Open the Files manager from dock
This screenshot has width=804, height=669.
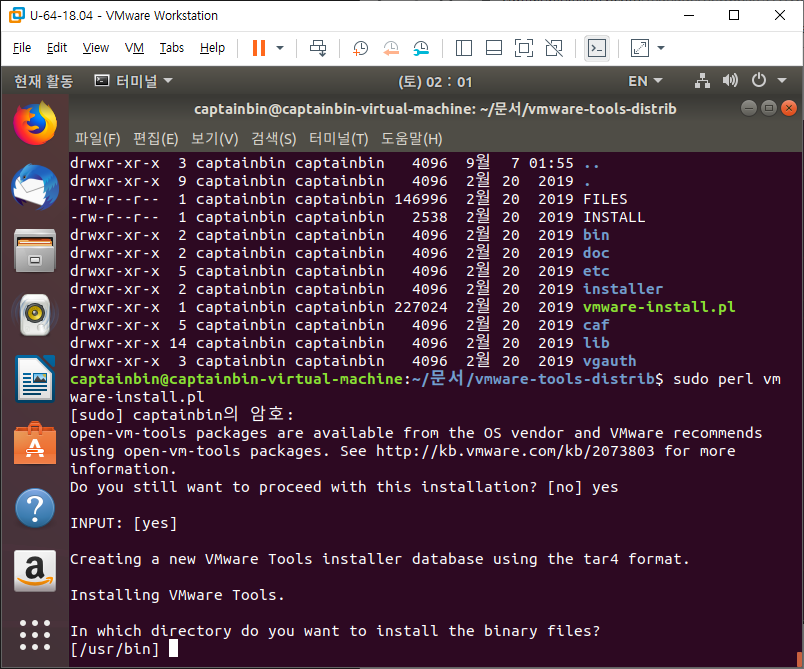(x=35, y=251)
